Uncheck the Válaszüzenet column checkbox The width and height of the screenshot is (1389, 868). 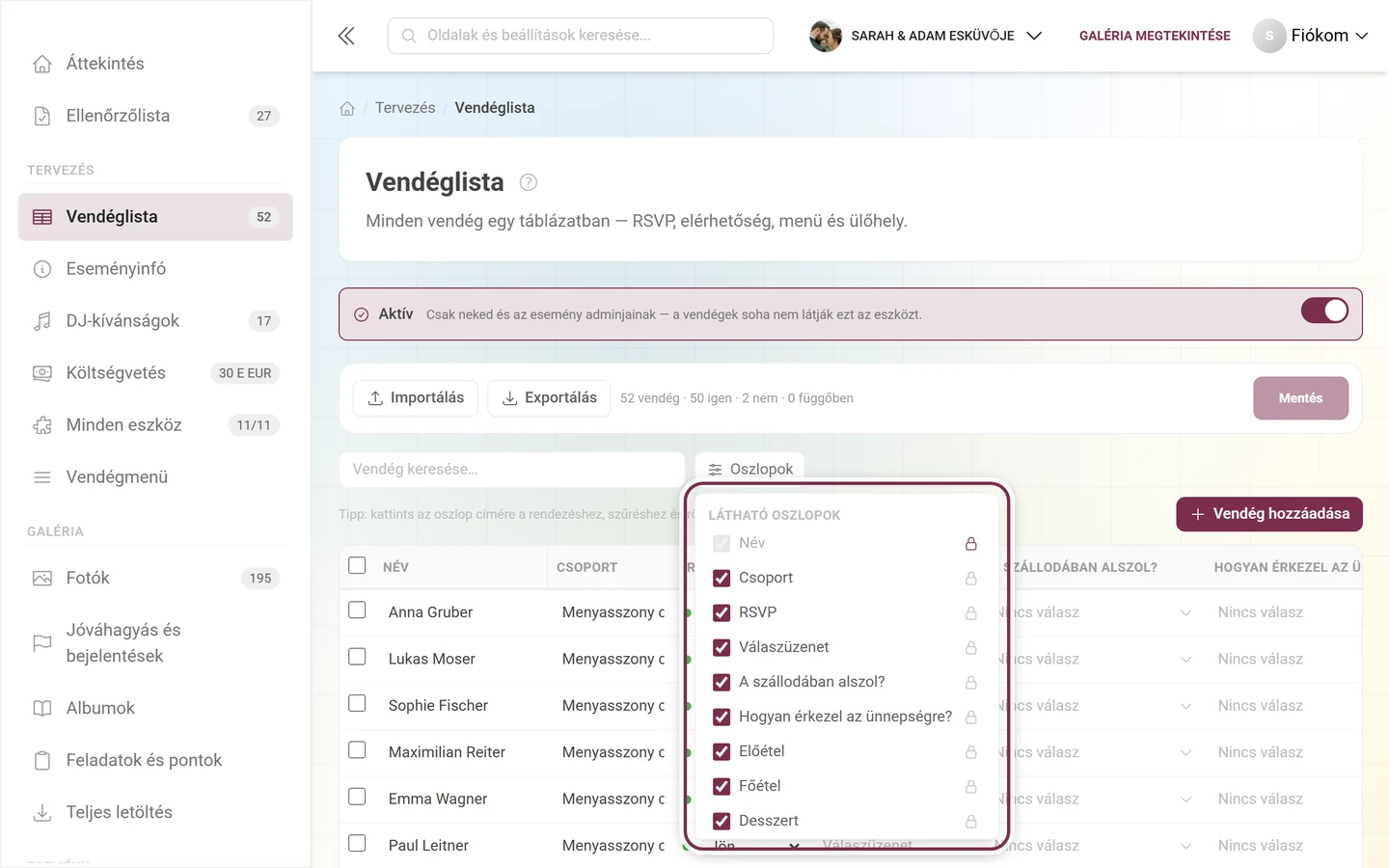(722, 647)
